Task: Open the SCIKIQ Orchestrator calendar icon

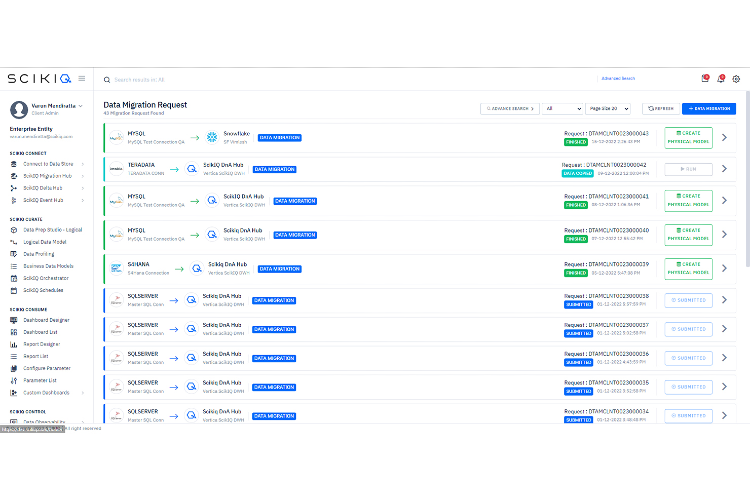Action: (14, 278)
